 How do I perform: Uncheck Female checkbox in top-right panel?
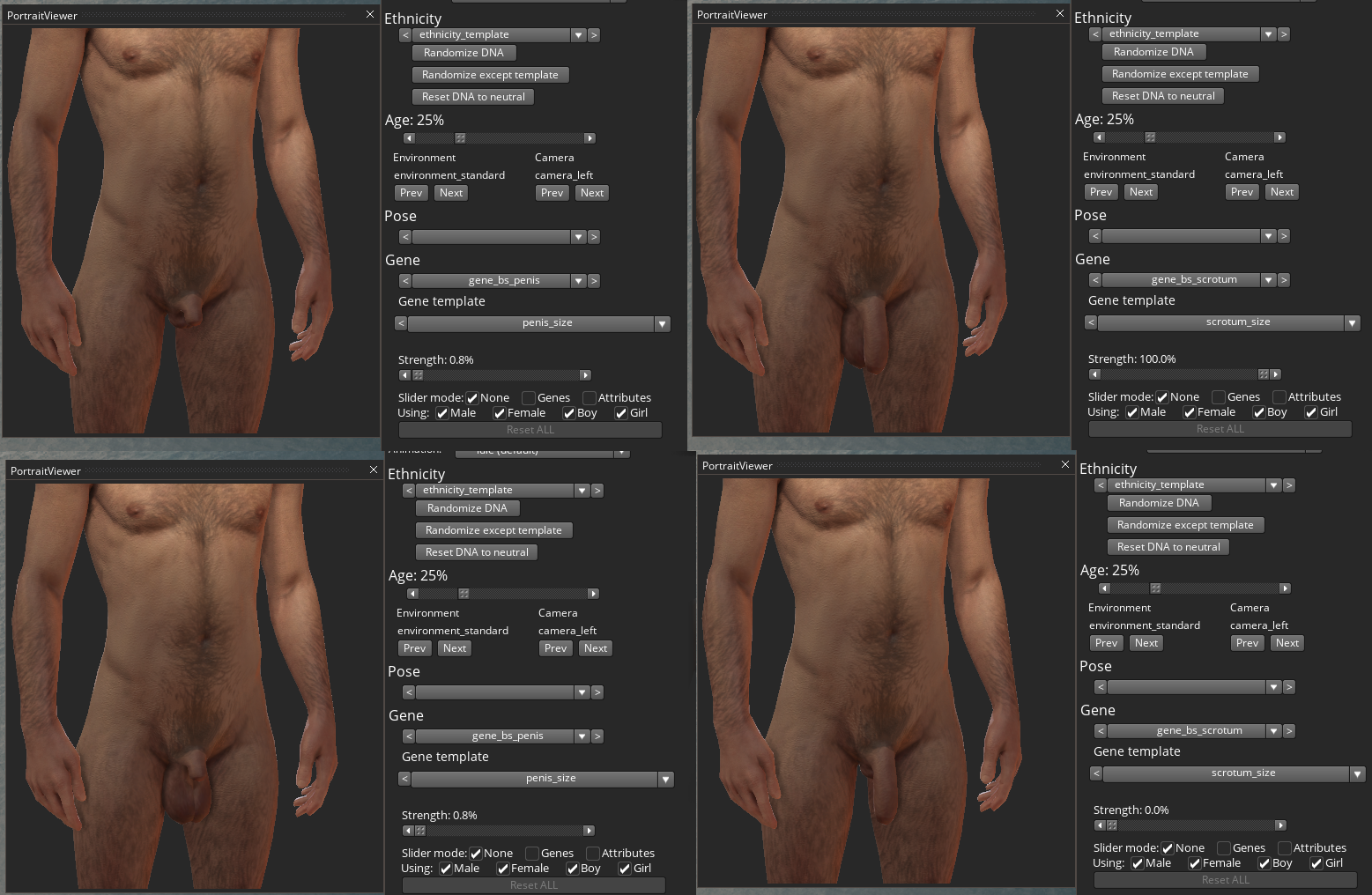(x=1189, y=412)
